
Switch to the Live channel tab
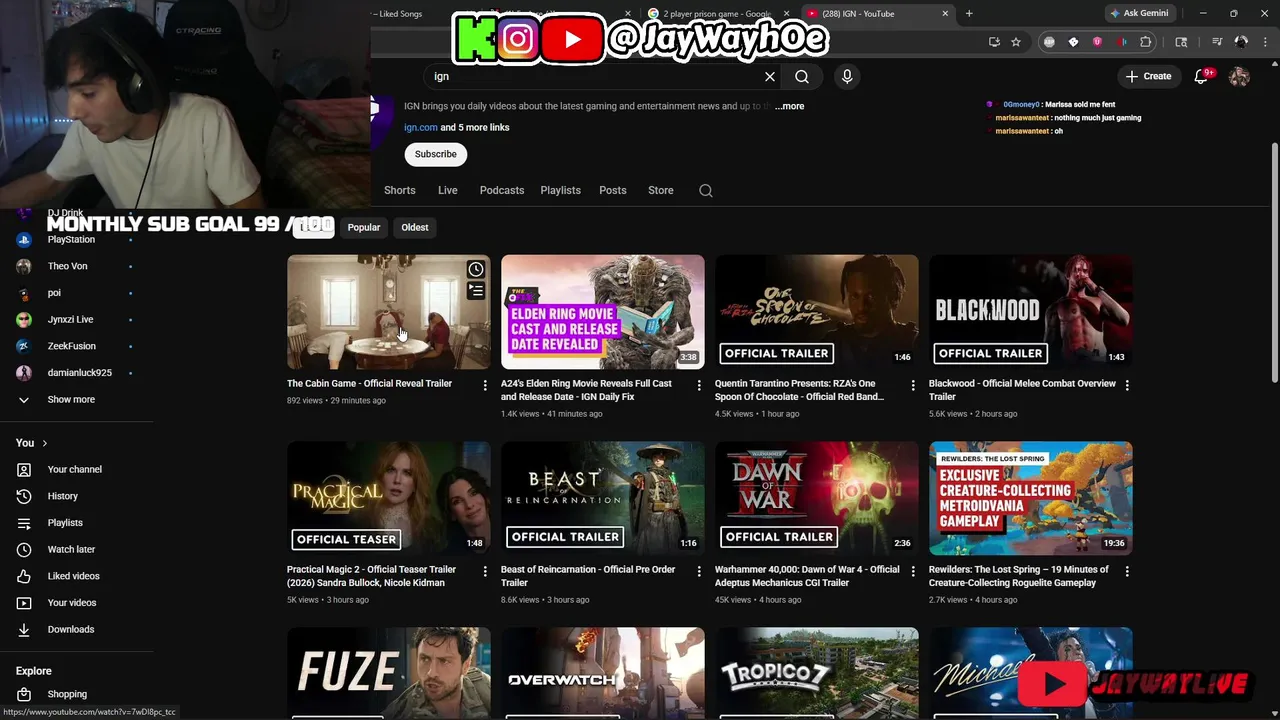(x=448, y=190)
